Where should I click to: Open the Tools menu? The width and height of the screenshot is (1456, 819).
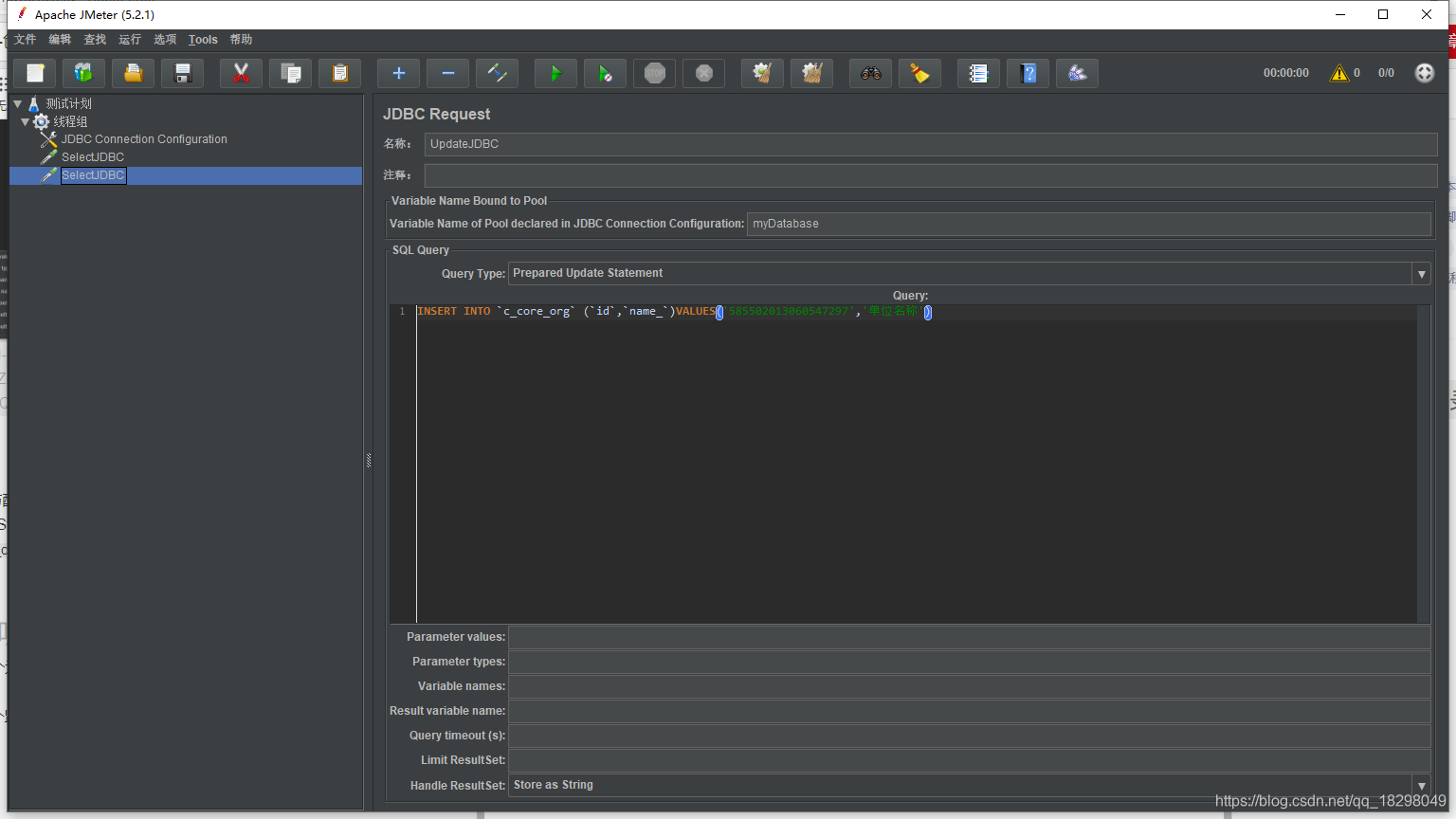point(203,39)
